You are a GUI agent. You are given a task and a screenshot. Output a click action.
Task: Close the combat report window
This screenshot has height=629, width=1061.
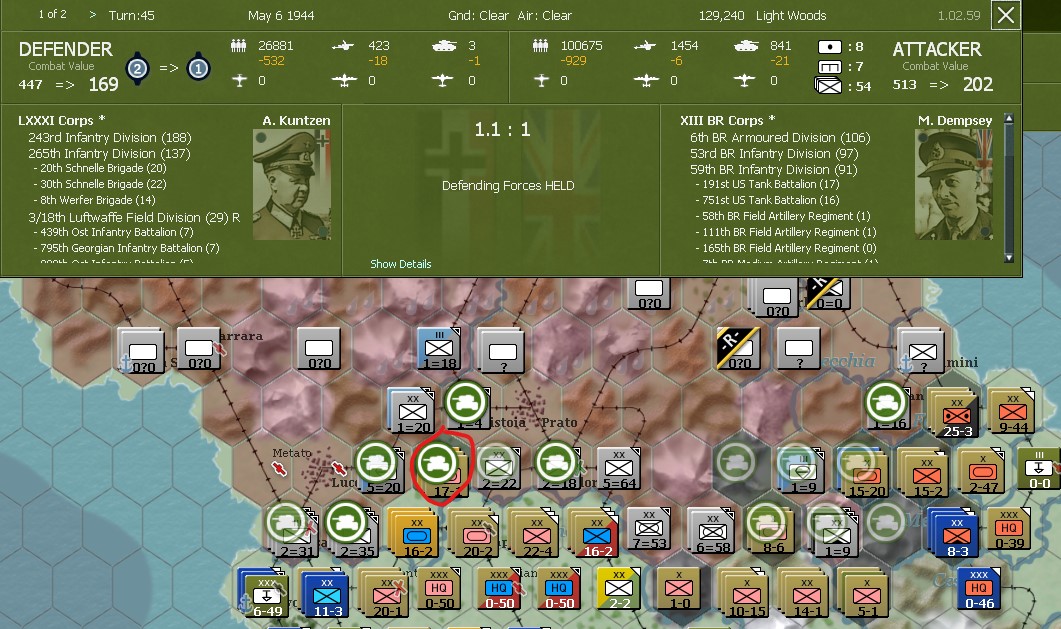1006,15
